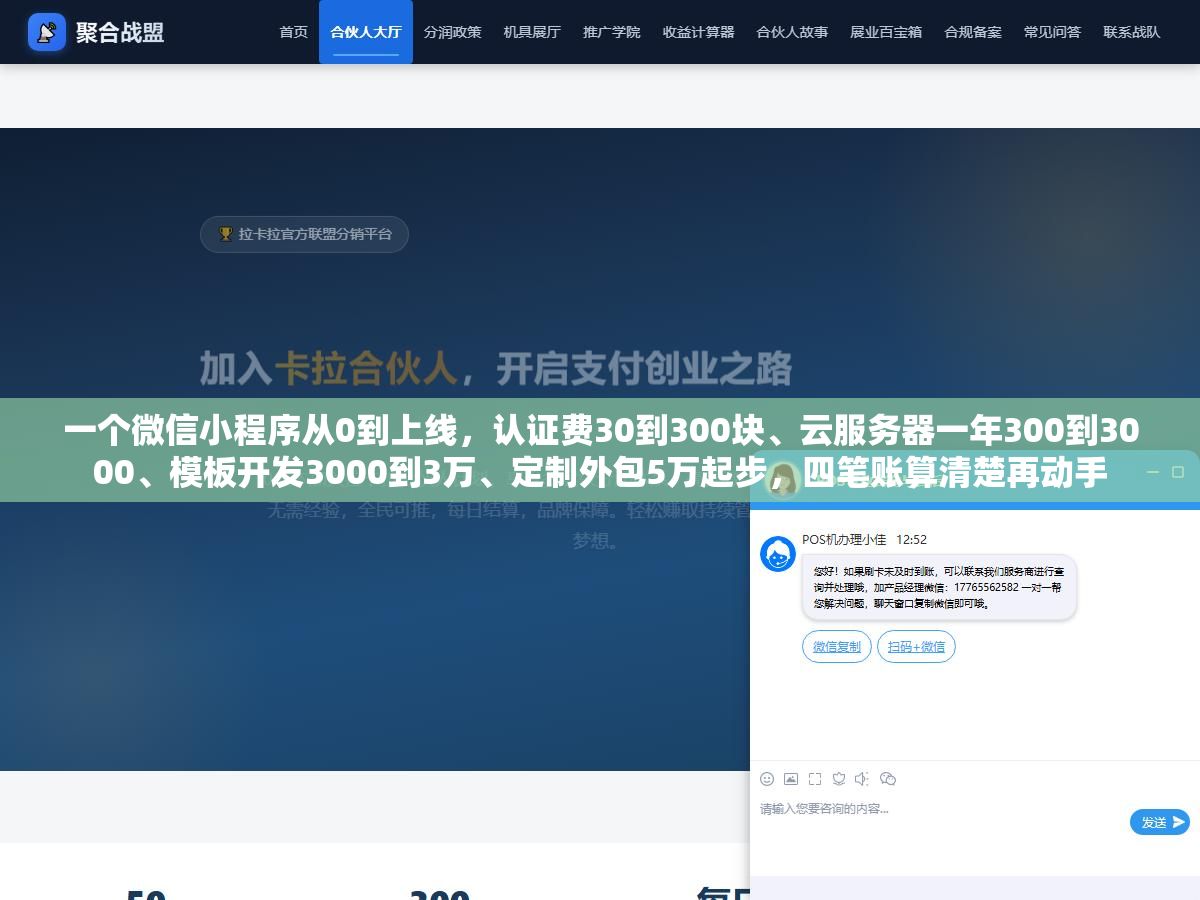Go to 分润政策 page
Image resolution: width=1200 pixels, height=900 pixels.
(452, 32)
